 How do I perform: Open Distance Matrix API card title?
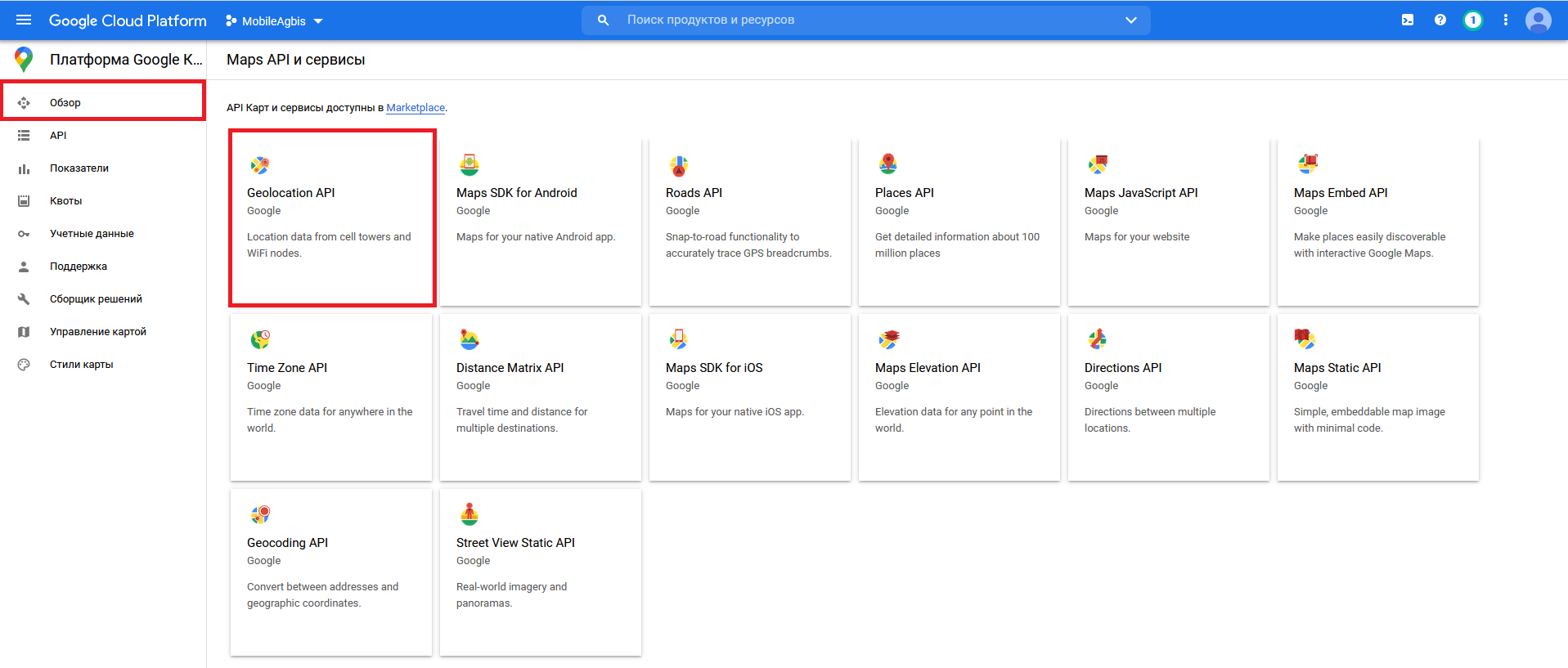point(510,368)
